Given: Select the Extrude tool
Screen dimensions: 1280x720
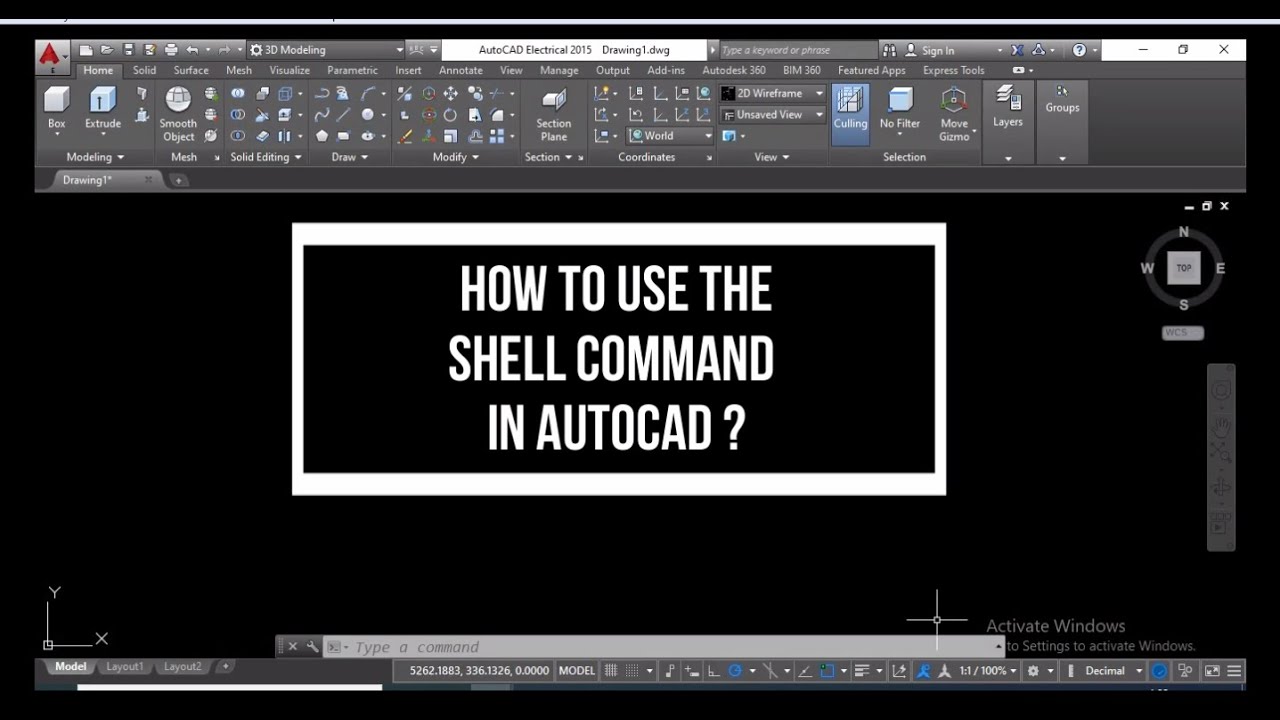Looking at the screenshot, I should [x=102, y=108].
